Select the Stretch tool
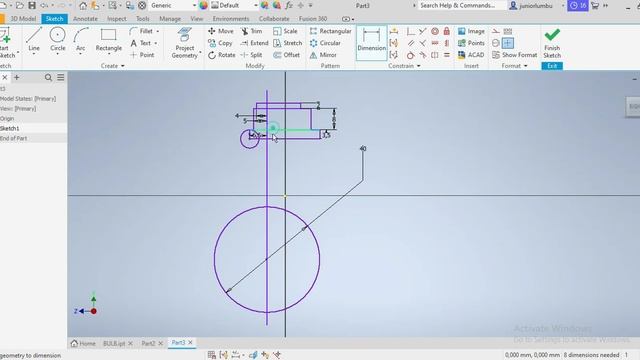640x360 pixels. [x=288, y=43]
